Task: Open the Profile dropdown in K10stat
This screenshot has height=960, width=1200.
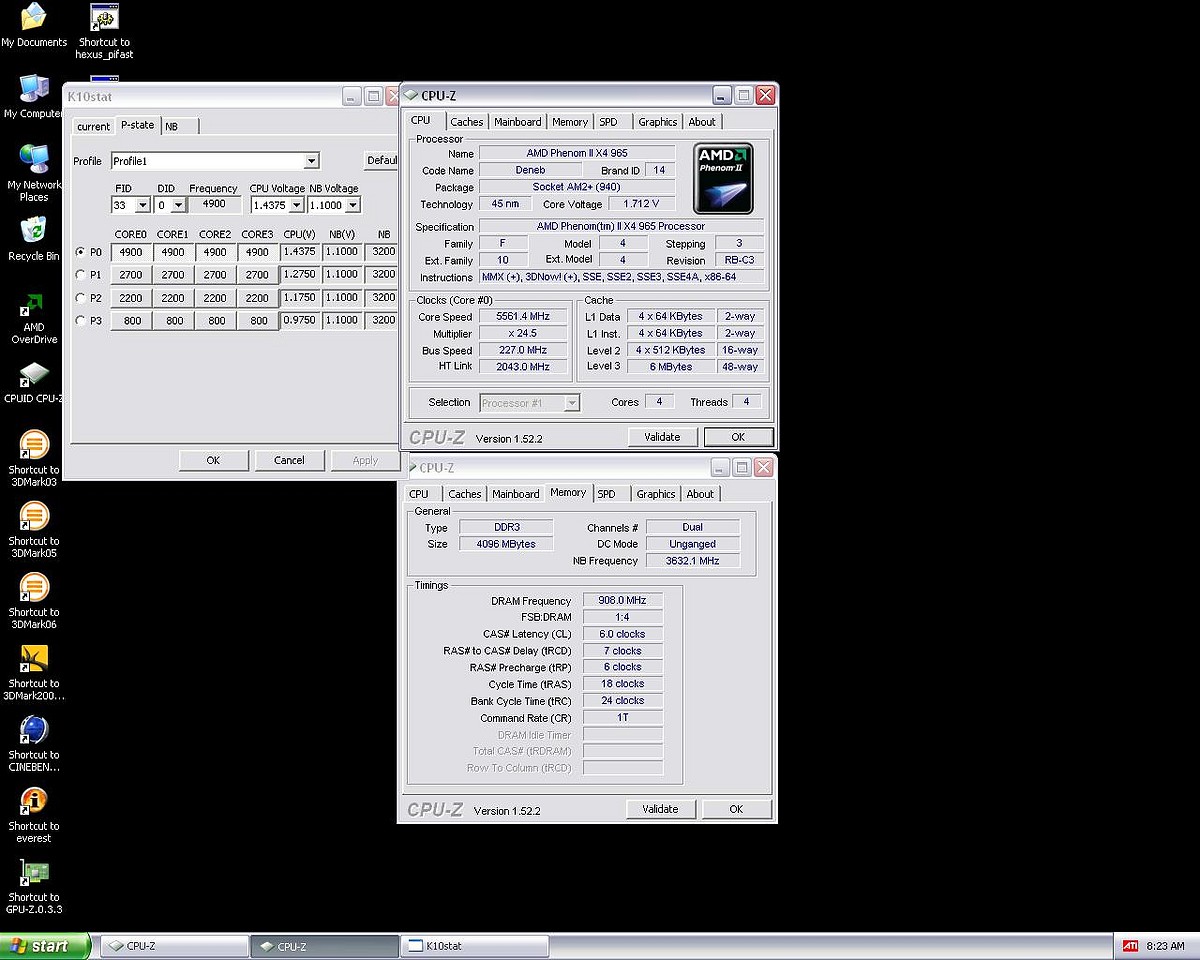Action: point(312,161)
